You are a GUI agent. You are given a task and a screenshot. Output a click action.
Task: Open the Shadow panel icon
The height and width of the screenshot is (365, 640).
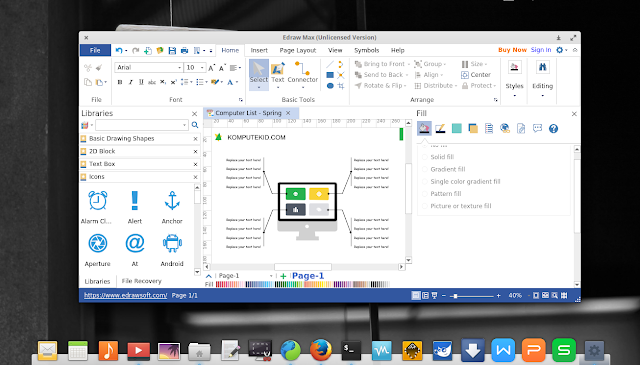coord(473,129)
